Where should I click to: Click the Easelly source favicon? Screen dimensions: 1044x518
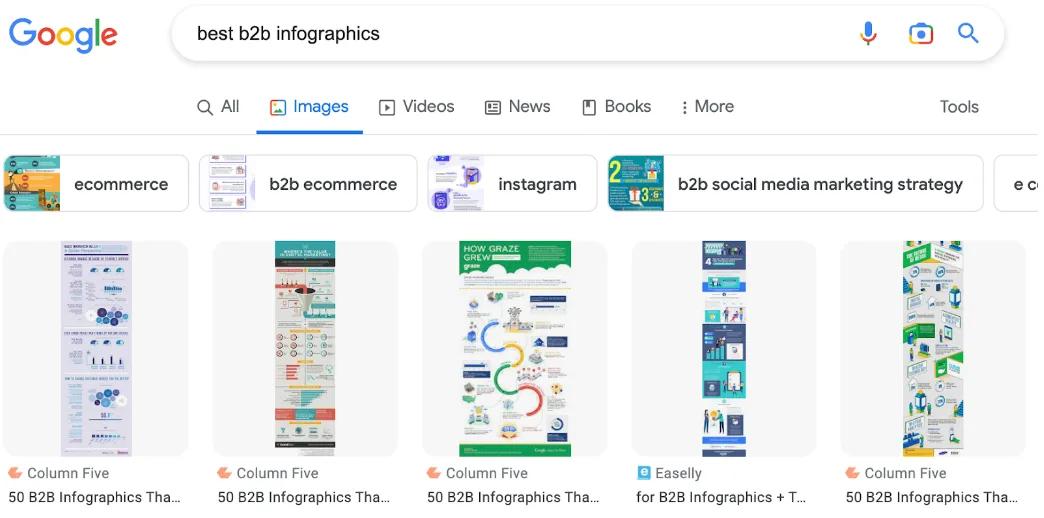point(644,473)
